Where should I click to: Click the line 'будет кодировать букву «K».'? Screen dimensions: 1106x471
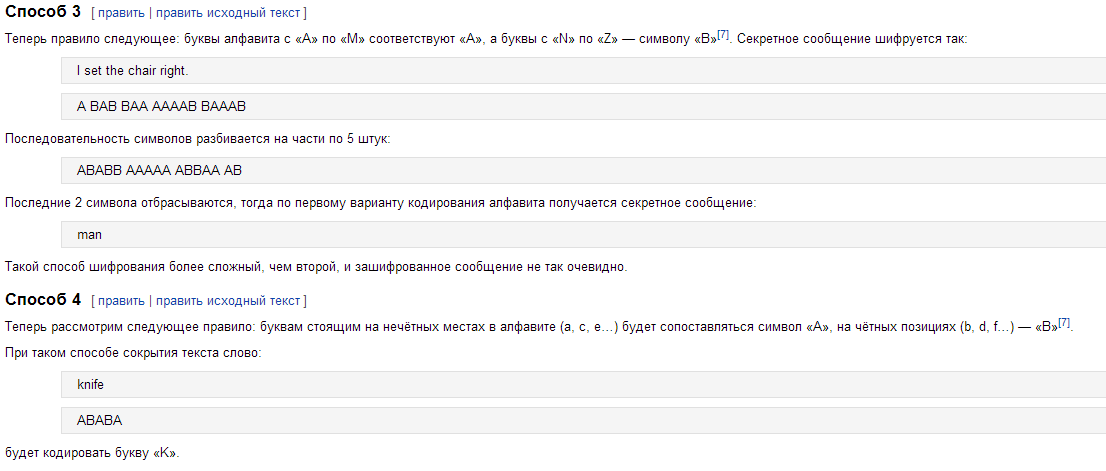point(92,453)
